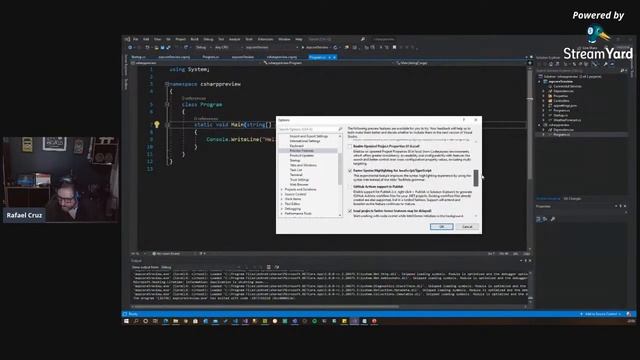Click the Properties panel categorized icon
640x360 pixels.
click(539, 219)
